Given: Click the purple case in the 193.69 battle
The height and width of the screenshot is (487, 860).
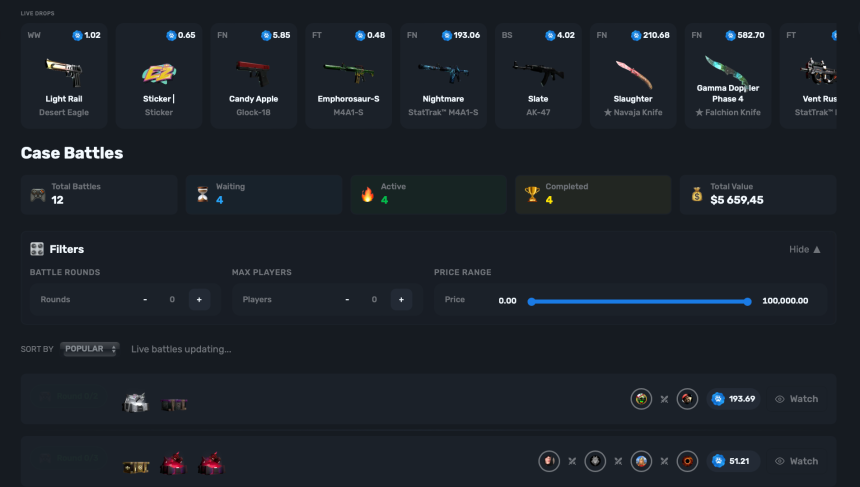Looking at the screenshot, I should click(174, 405).
